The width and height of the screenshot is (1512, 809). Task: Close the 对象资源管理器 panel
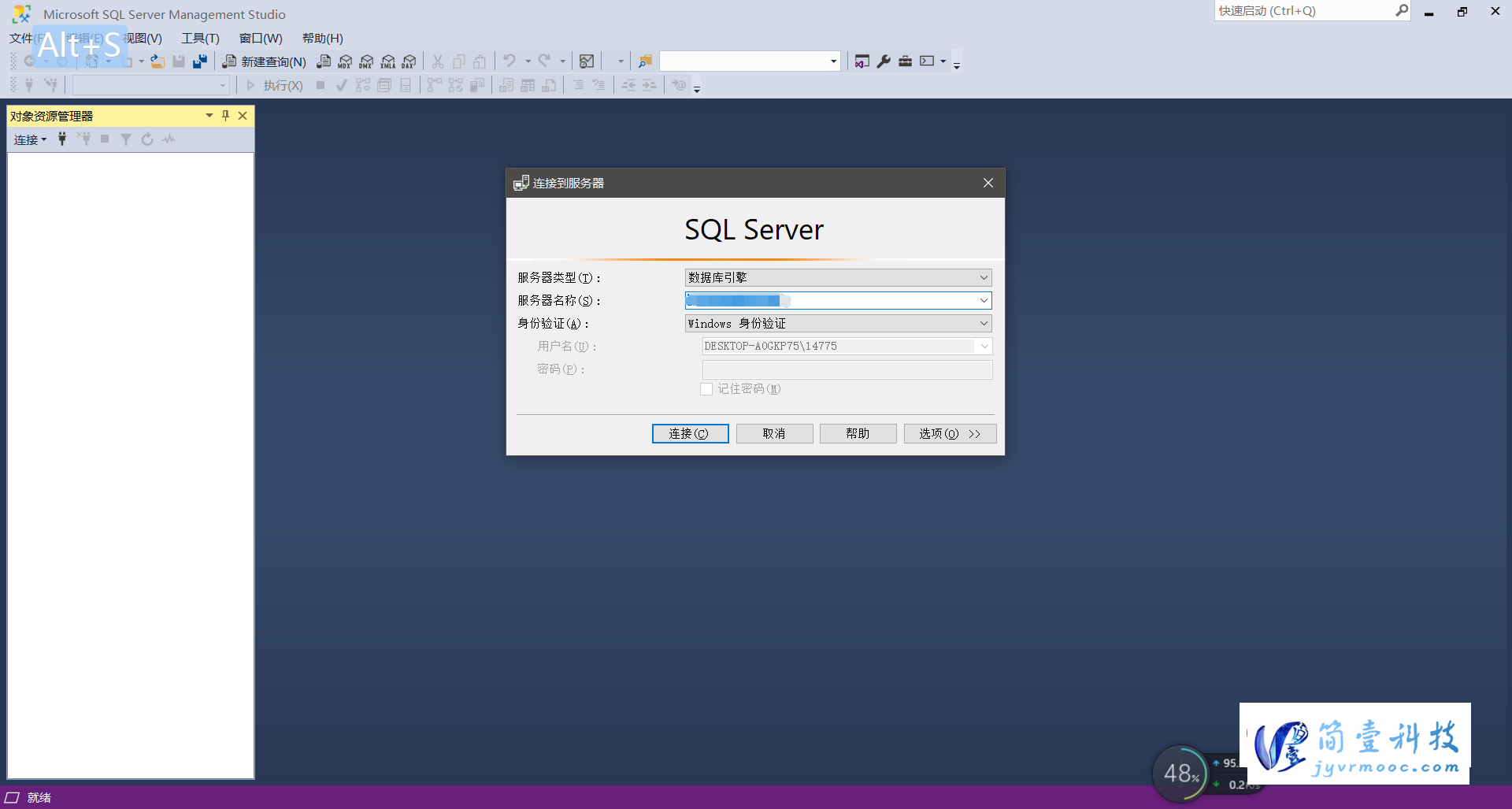pyautogui.click(x=243, y=116)
